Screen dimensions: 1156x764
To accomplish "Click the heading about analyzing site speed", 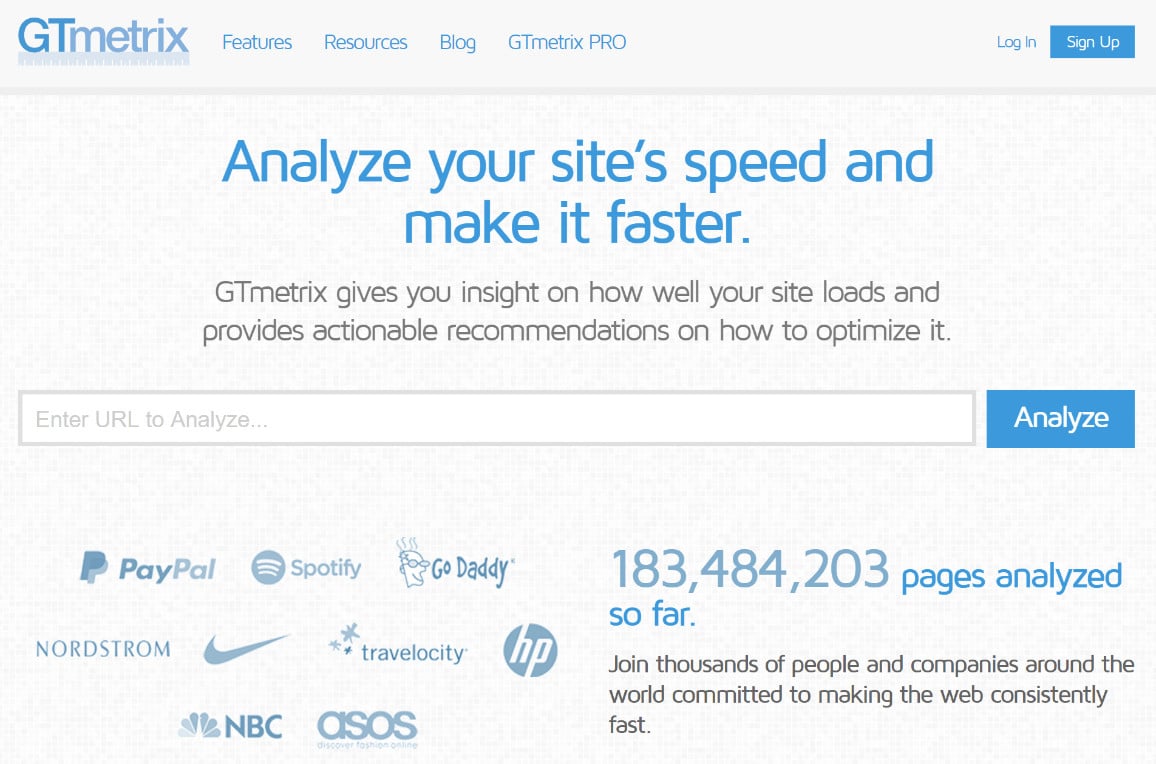I will [578, 190].
